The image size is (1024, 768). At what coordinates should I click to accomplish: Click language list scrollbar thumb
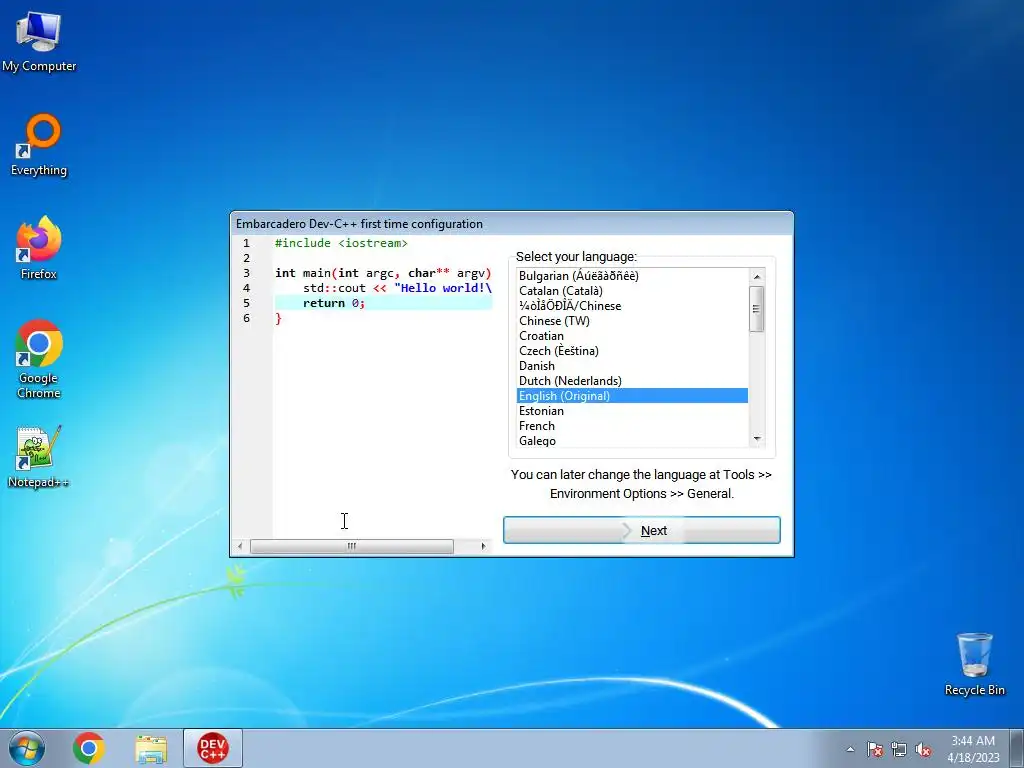[x=757, y=309]
